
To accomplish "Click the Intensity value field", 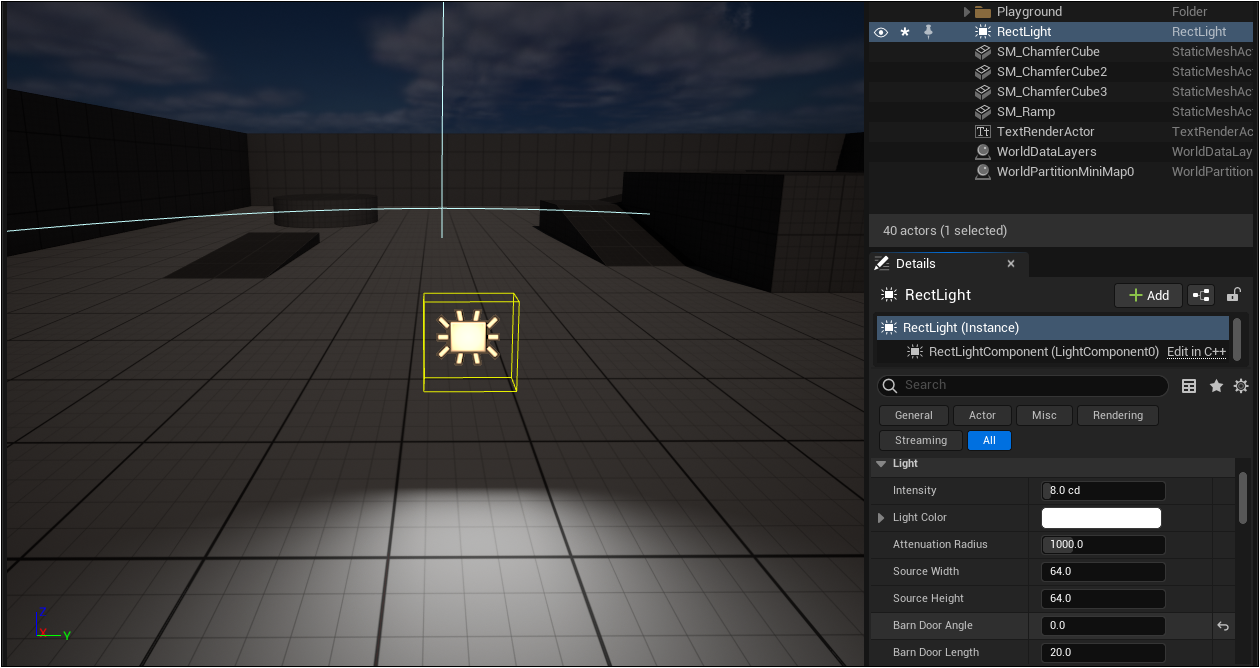I will coord(1104,491).
